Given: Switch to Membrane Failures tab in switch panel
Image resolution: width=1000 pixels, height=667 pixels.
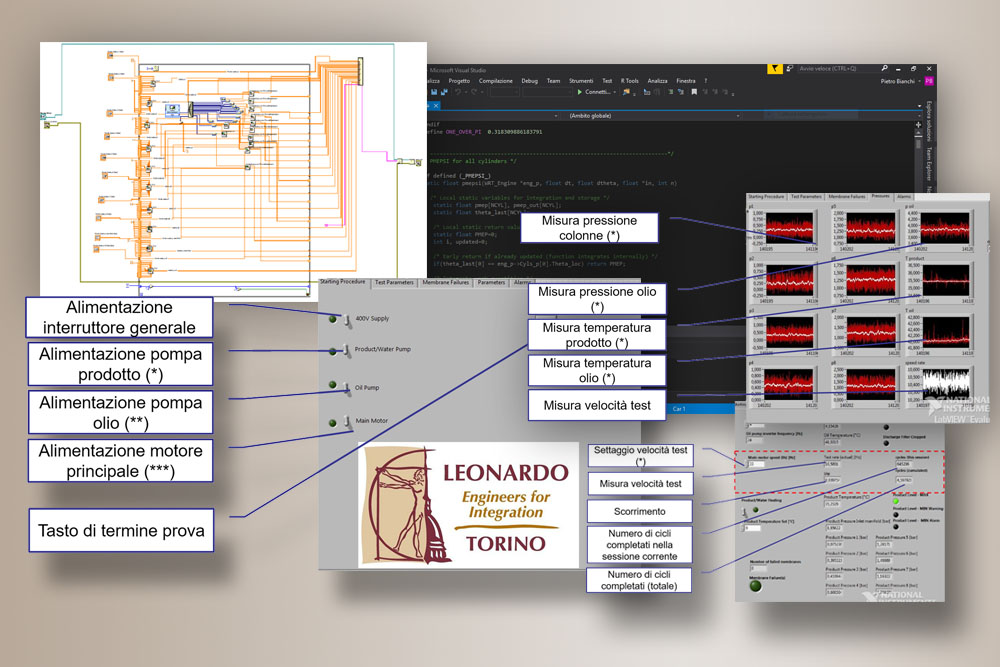Looking at the screenshot, I should tap(445, 282).
